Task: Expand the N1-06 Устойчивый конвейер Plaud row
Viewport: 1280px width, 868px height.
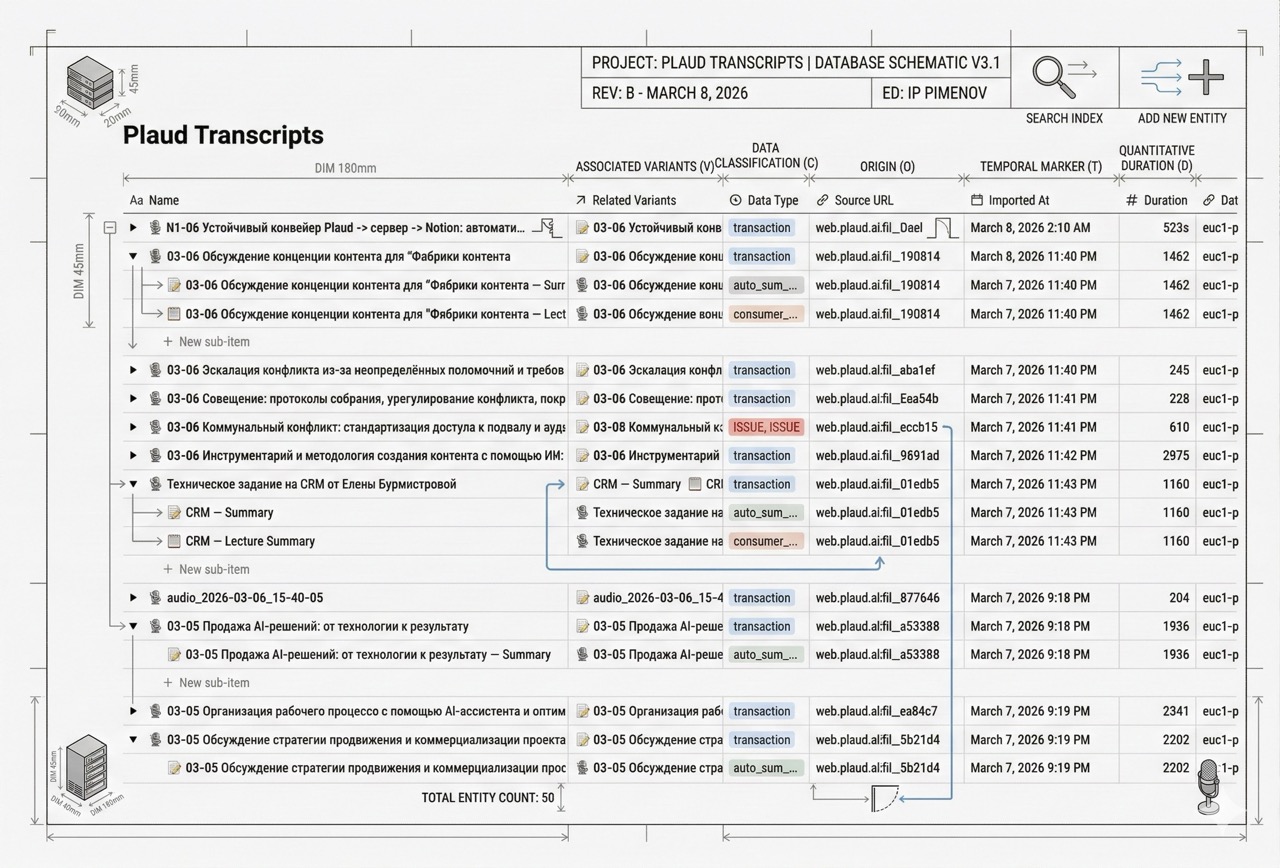Action: (x=133, y=228)
